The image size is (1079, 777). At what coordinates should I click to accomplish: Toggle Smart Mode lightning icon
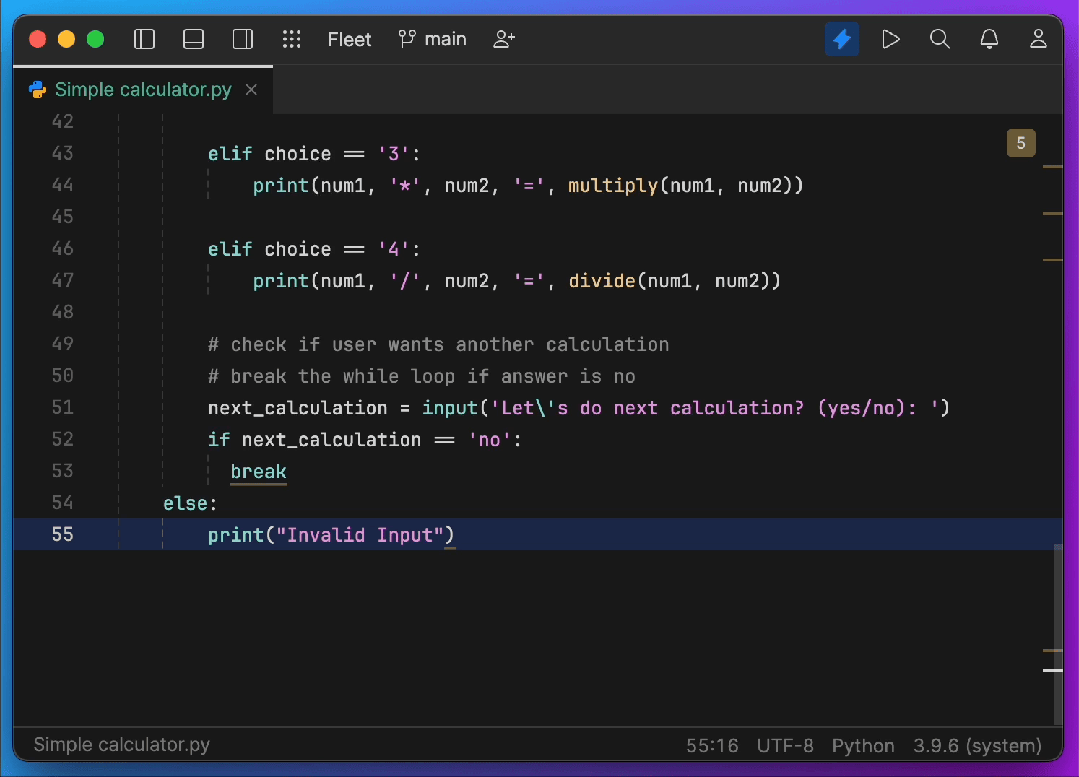[x=842, y=39]
